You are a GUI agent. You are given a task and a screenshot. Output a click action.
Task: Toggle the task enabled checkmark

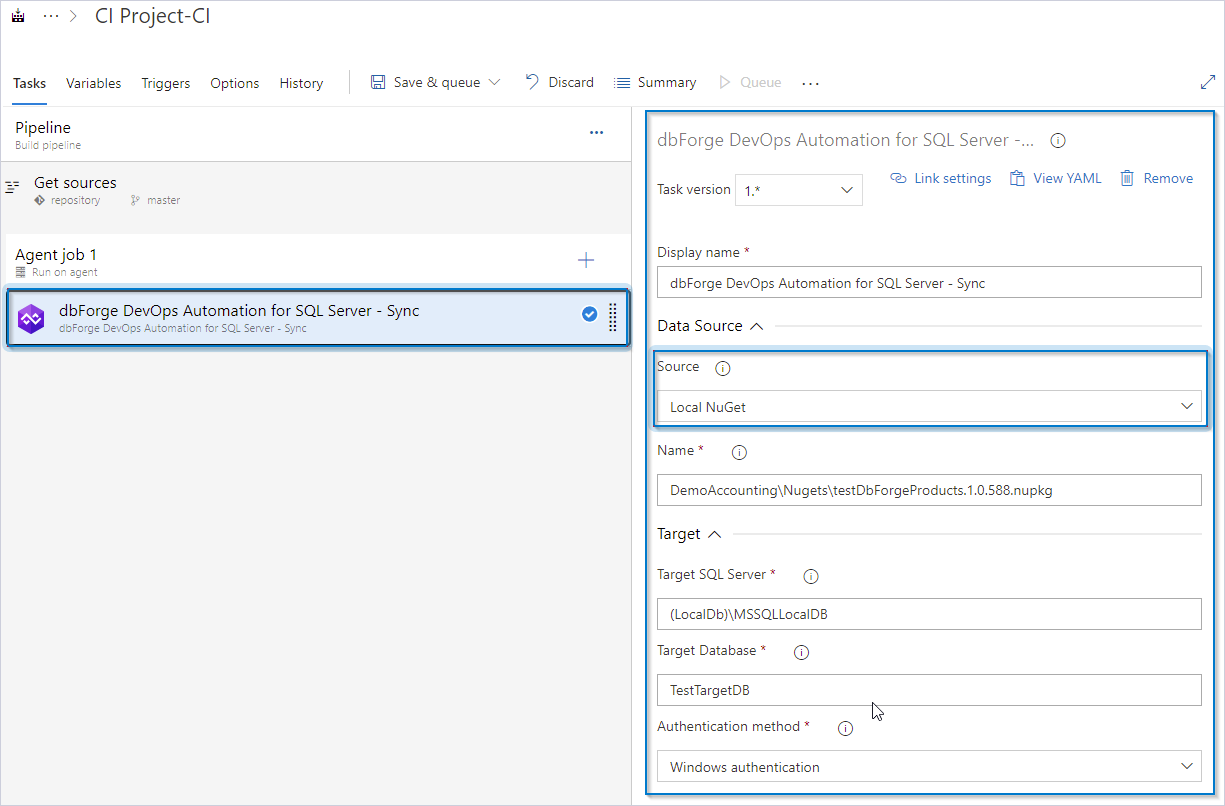[590, 314]
